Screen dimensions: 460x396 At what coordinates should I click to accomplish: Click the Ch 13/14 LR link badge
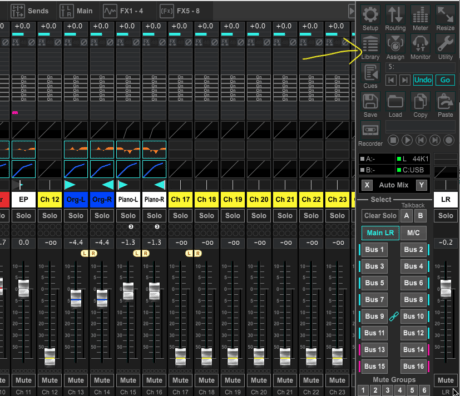(x=89, y=254)
